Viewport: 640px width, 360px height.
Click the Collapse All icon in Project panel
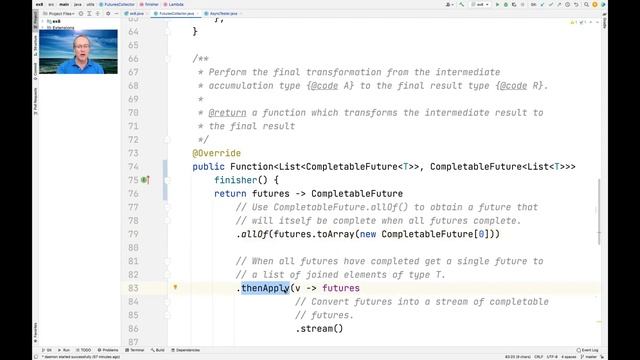click(x=98, y=13)
